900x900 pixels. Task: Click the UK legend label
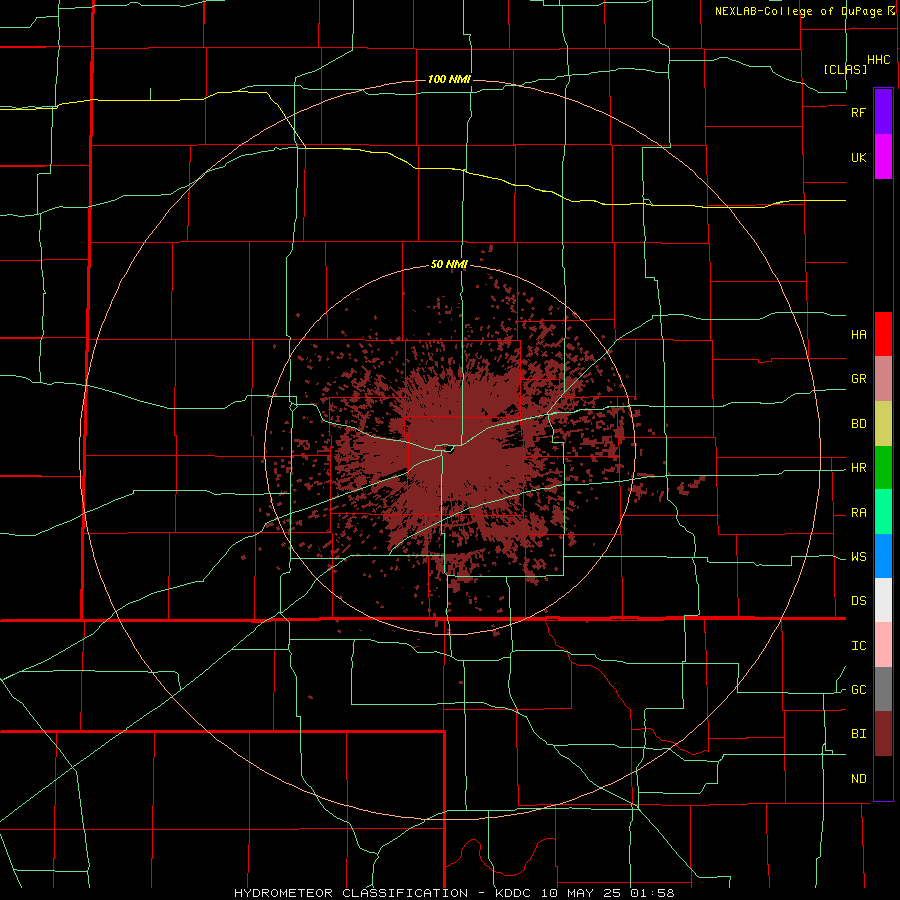(x=858, y=157)
